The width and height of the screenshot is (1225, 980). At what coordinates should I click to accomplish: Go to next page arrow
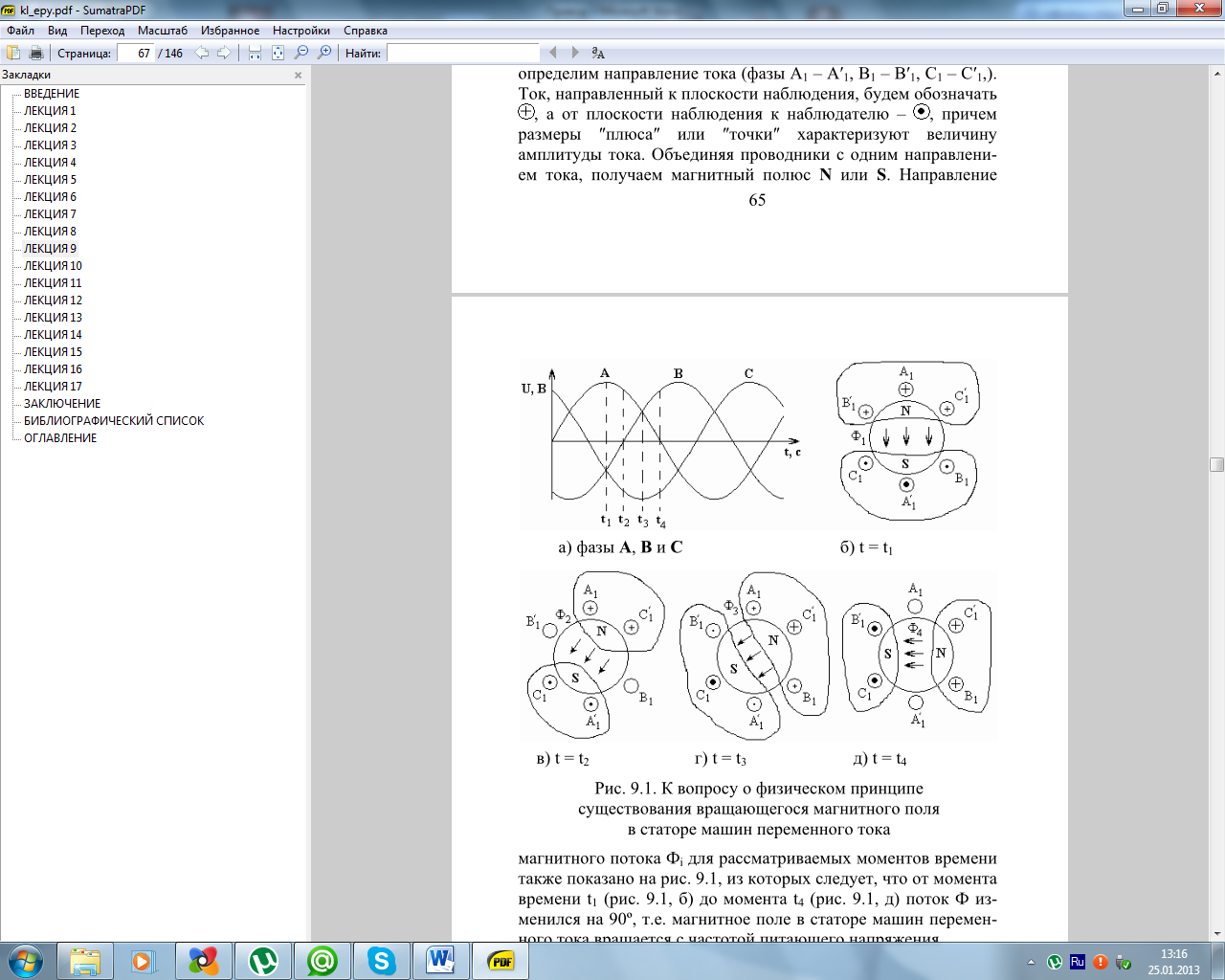point(224,53)
